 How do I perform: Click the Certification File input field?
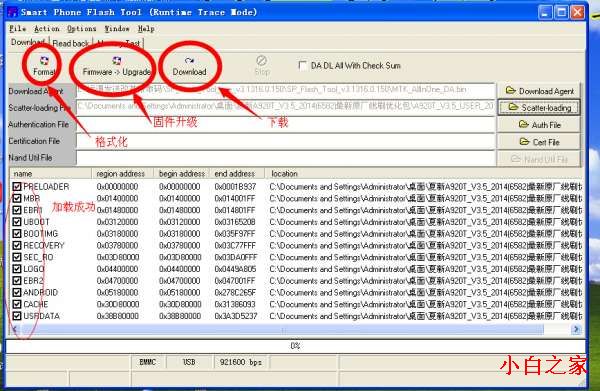point(286,141)
